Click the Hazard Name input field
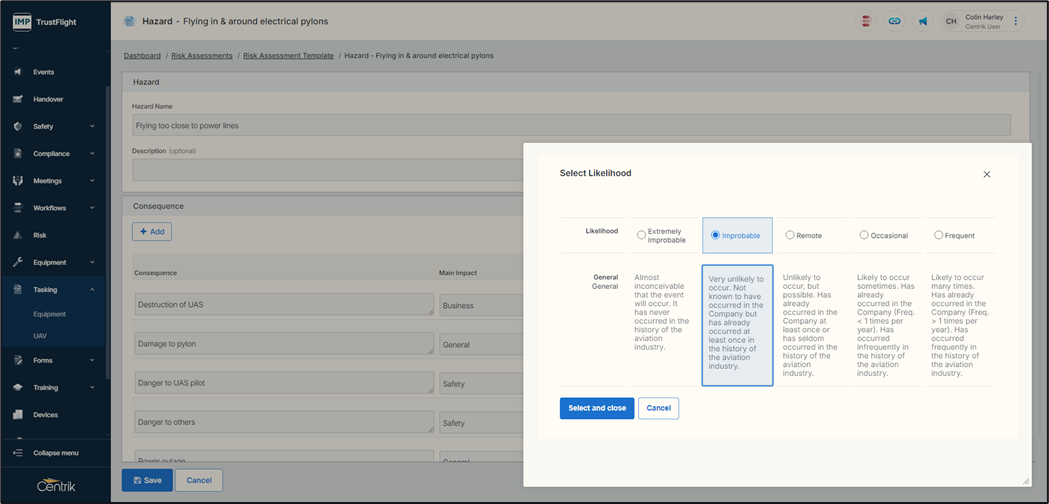Viewport: 1049px width, 504px height. tap(571, 125)
